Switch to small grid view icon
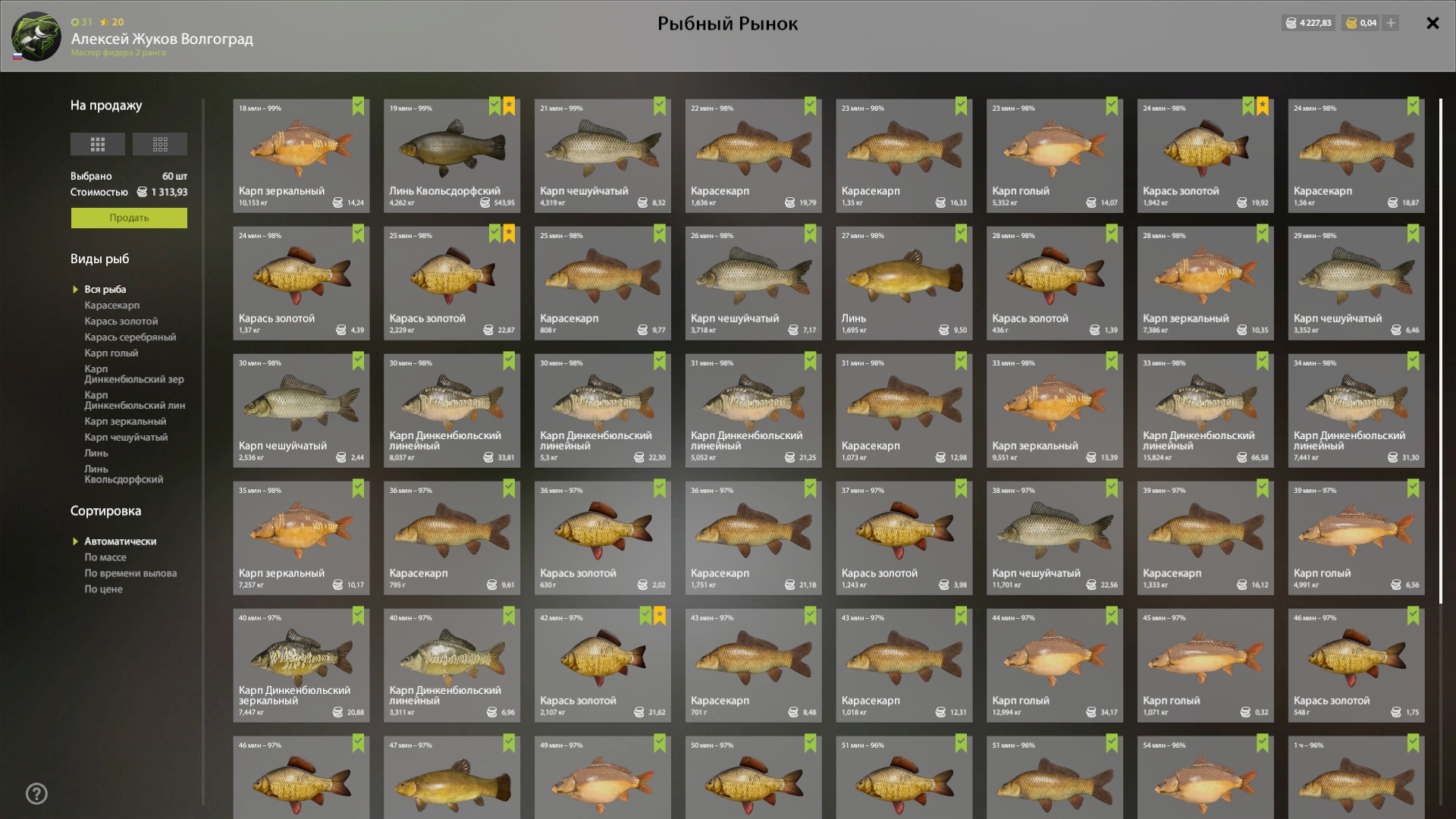The width and height of the screenshot is (1456, 819). pos(160,144)
